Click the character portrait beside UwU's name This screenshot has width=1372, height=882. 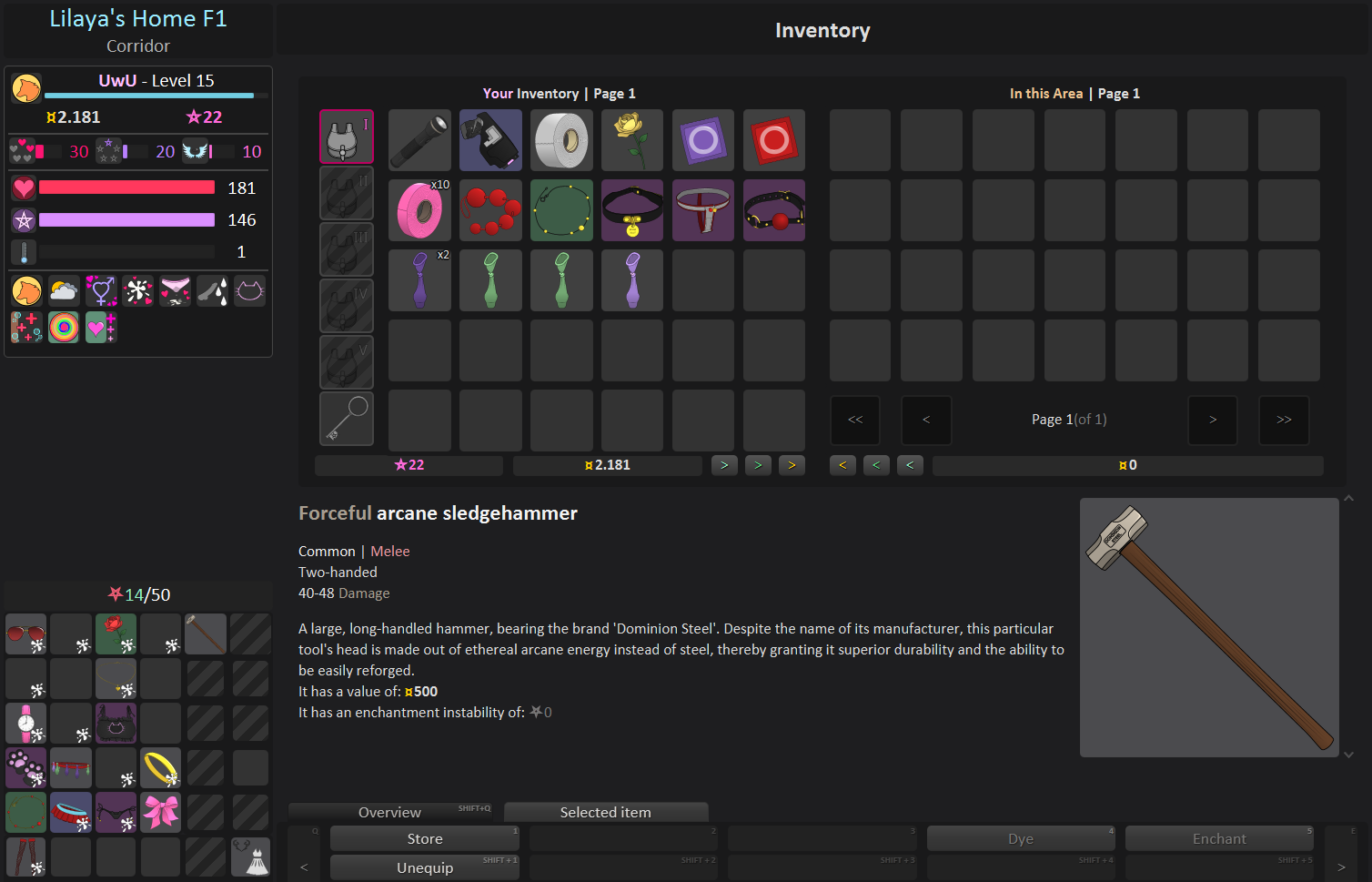click(26, 88)
